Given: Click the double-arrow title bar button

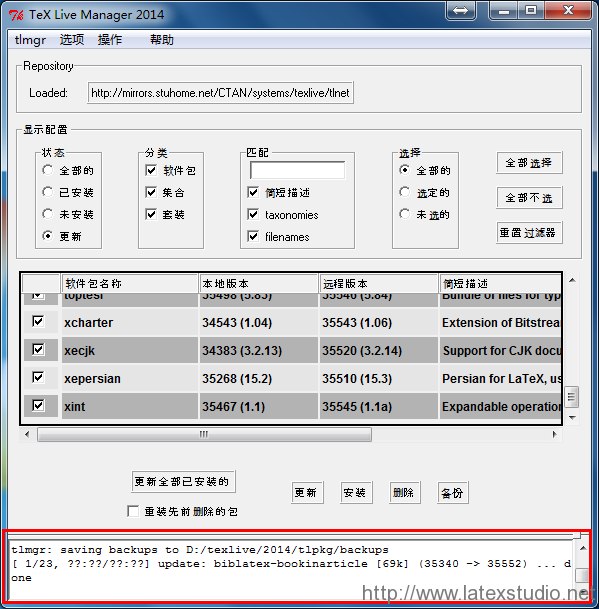Looking at the screenshot, I should click(461, 10).
